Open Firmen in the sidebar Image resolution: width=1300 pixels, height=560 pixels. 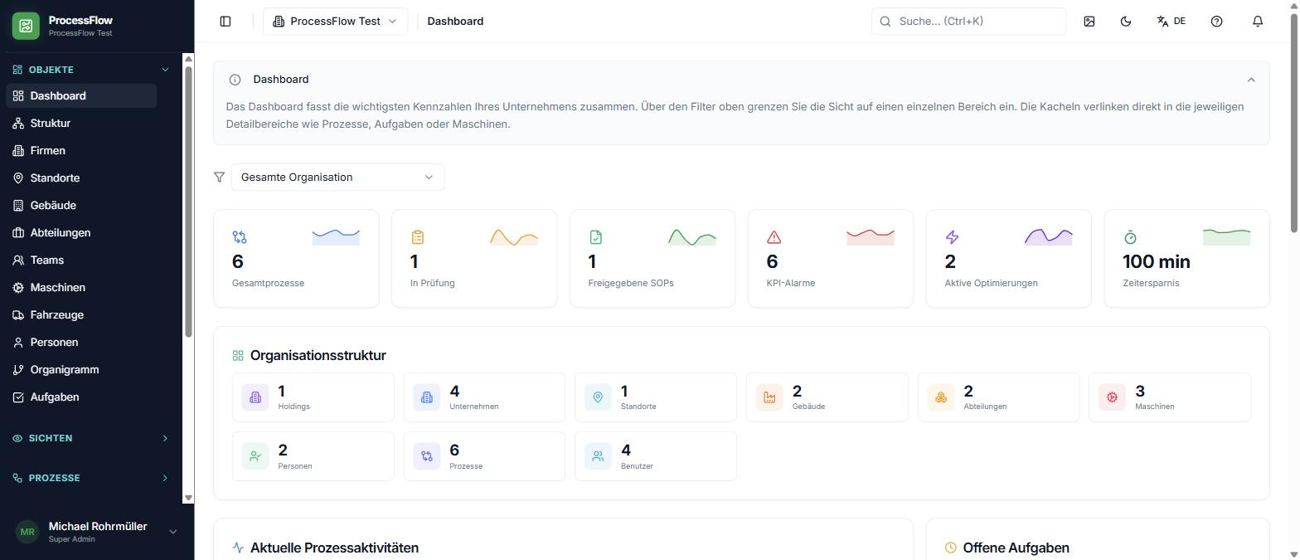click(x=82, y=151)
